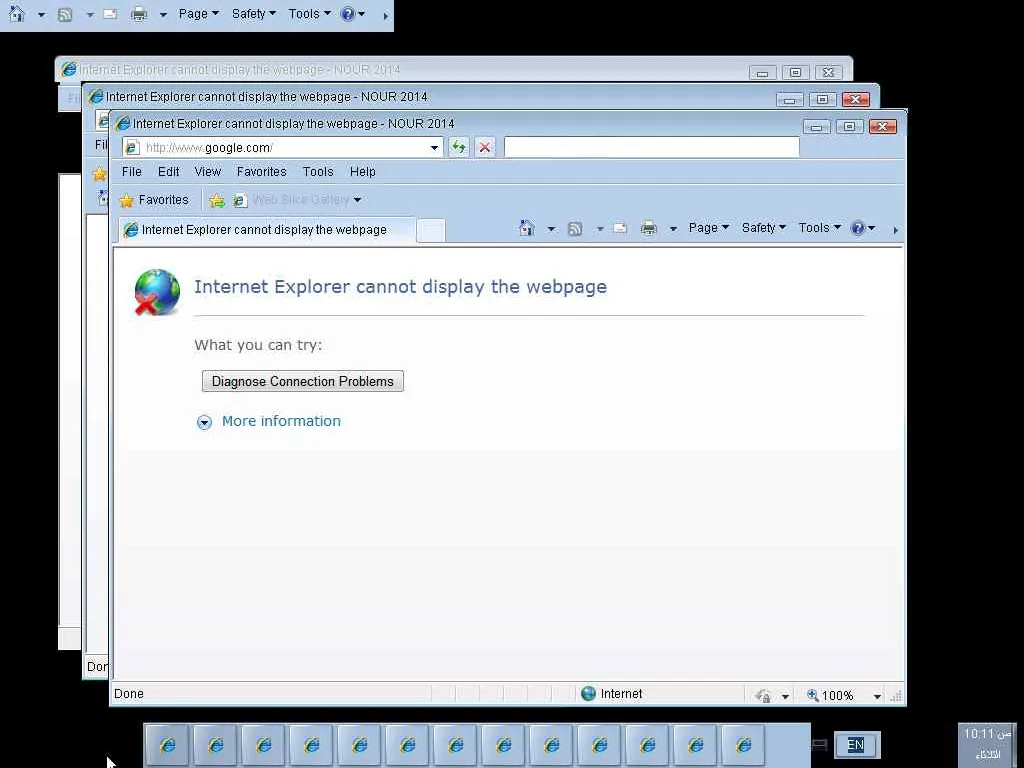The height and width of the screenshot is (768, 1024).
Task: Open the Feeds icon in front window command bar
Action: [x=575, y=229]
